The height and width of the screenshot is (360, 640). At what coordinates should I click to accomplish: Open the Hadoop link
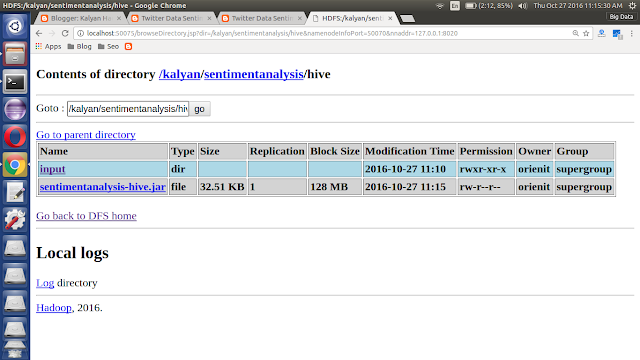pos(54,308)
